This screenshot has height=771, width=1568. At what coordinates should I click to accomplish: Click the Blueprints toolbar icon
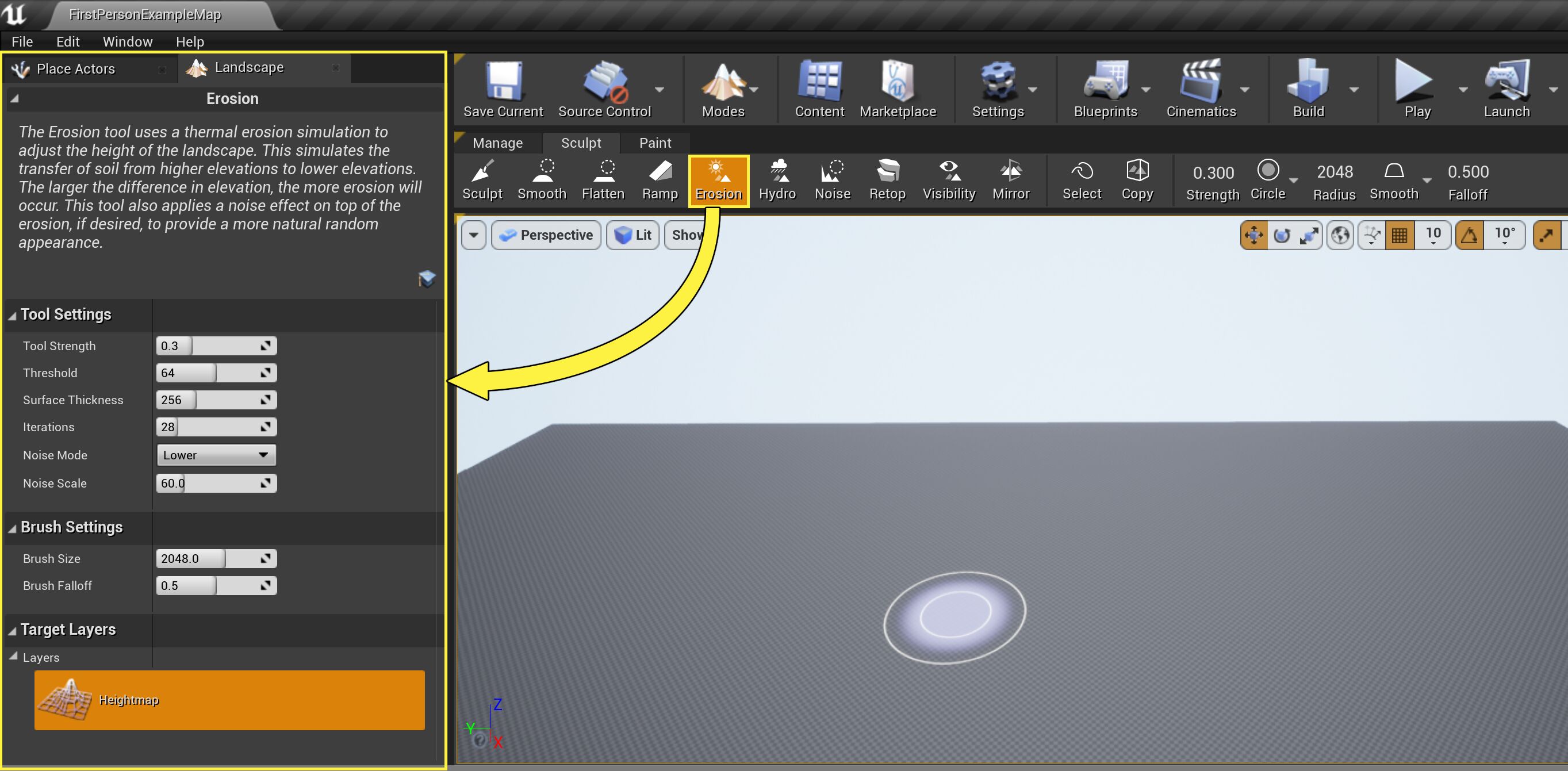click(1105, 88)
